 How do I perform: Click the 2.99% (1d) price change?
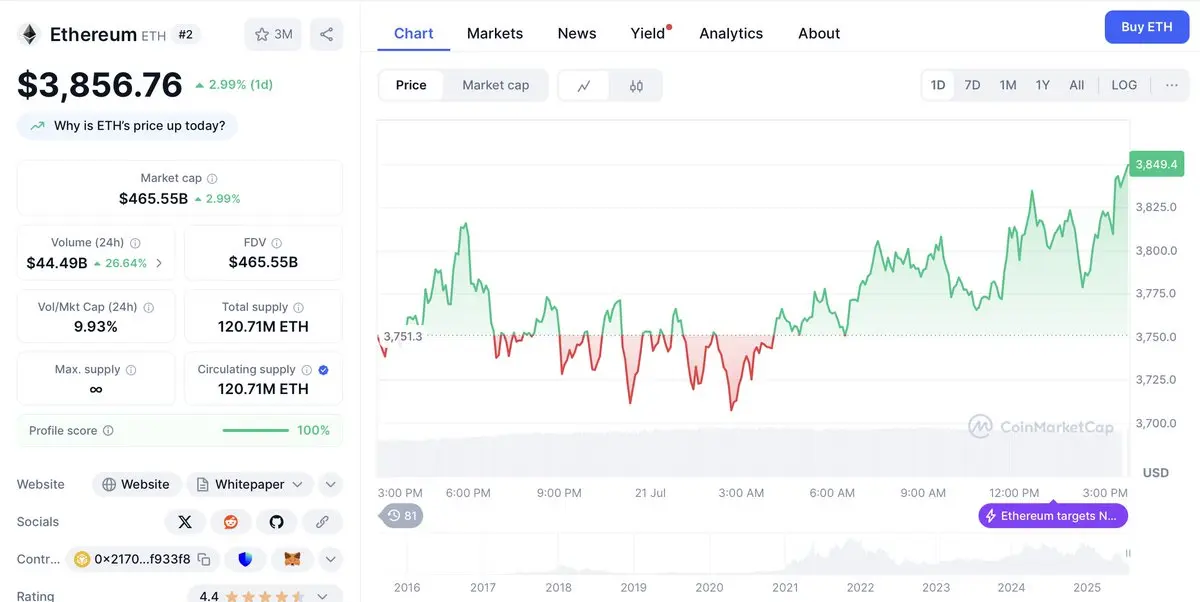(234, 84)
